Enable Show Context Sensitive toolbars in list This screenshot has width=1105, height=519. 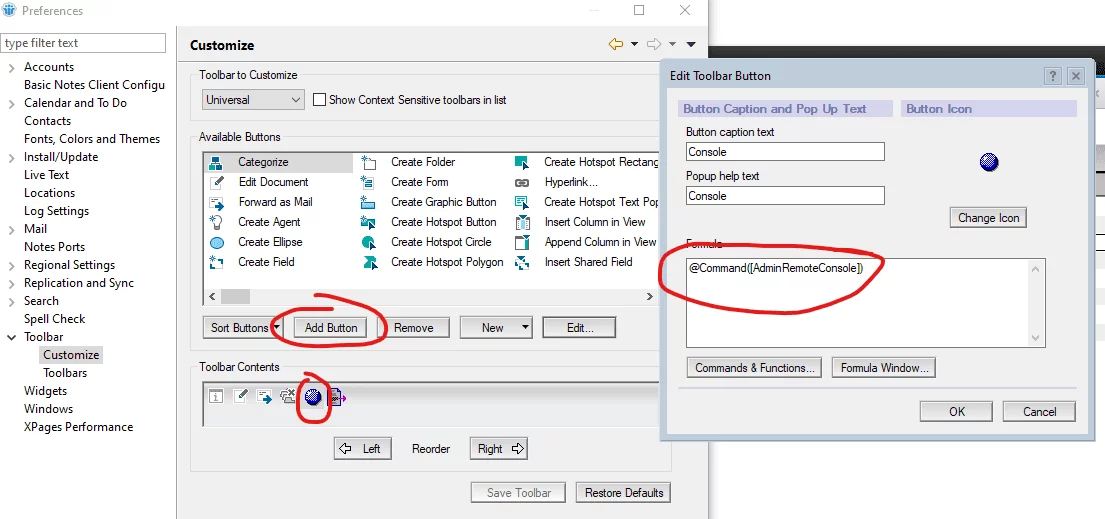(320, 100)
